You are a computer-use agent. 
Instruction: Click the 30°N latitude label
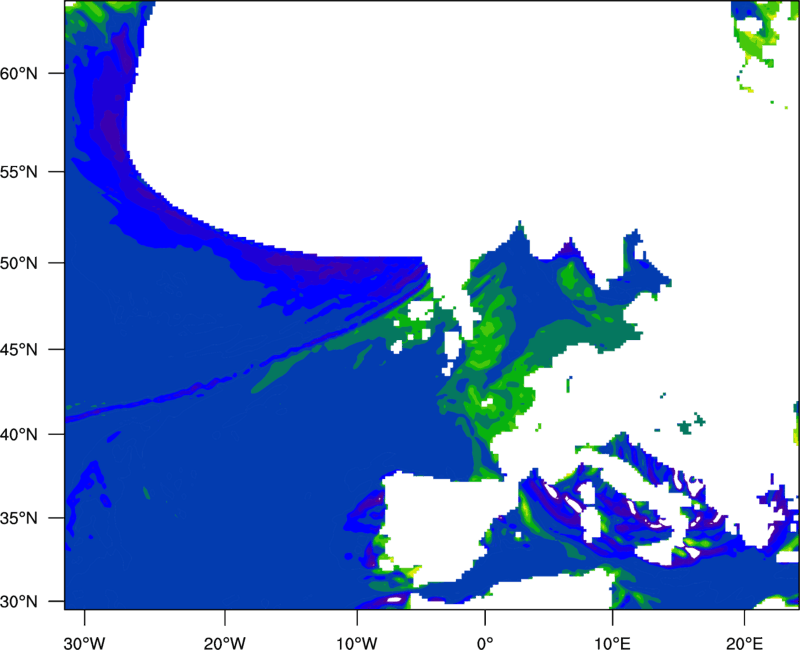click(18, 602)
